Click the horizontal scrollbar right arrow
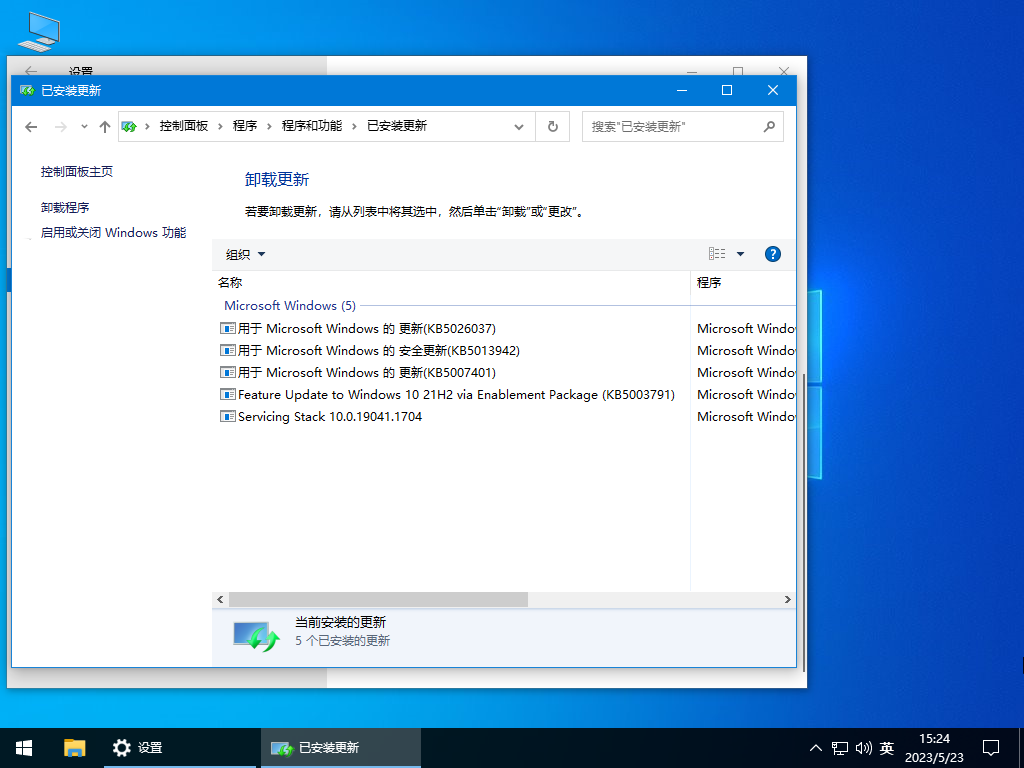This screenshot has height=768, width=1024. click(789, 599)
